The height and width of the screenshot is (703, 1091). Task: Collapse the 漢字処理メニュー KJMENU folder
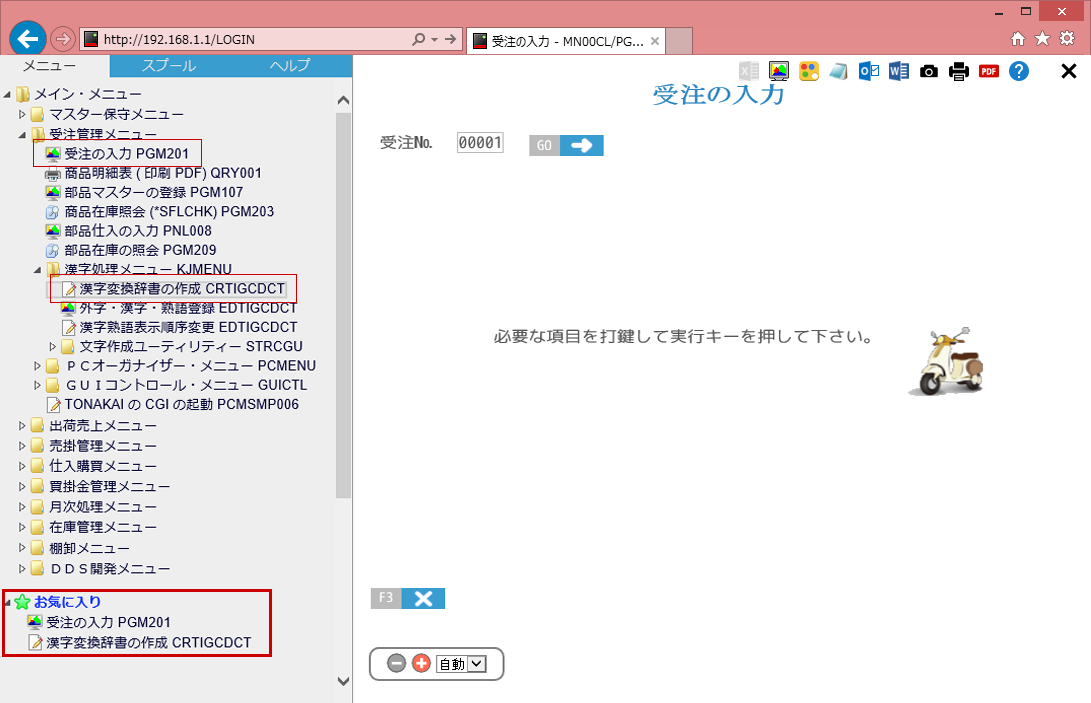tap(38, 269)
